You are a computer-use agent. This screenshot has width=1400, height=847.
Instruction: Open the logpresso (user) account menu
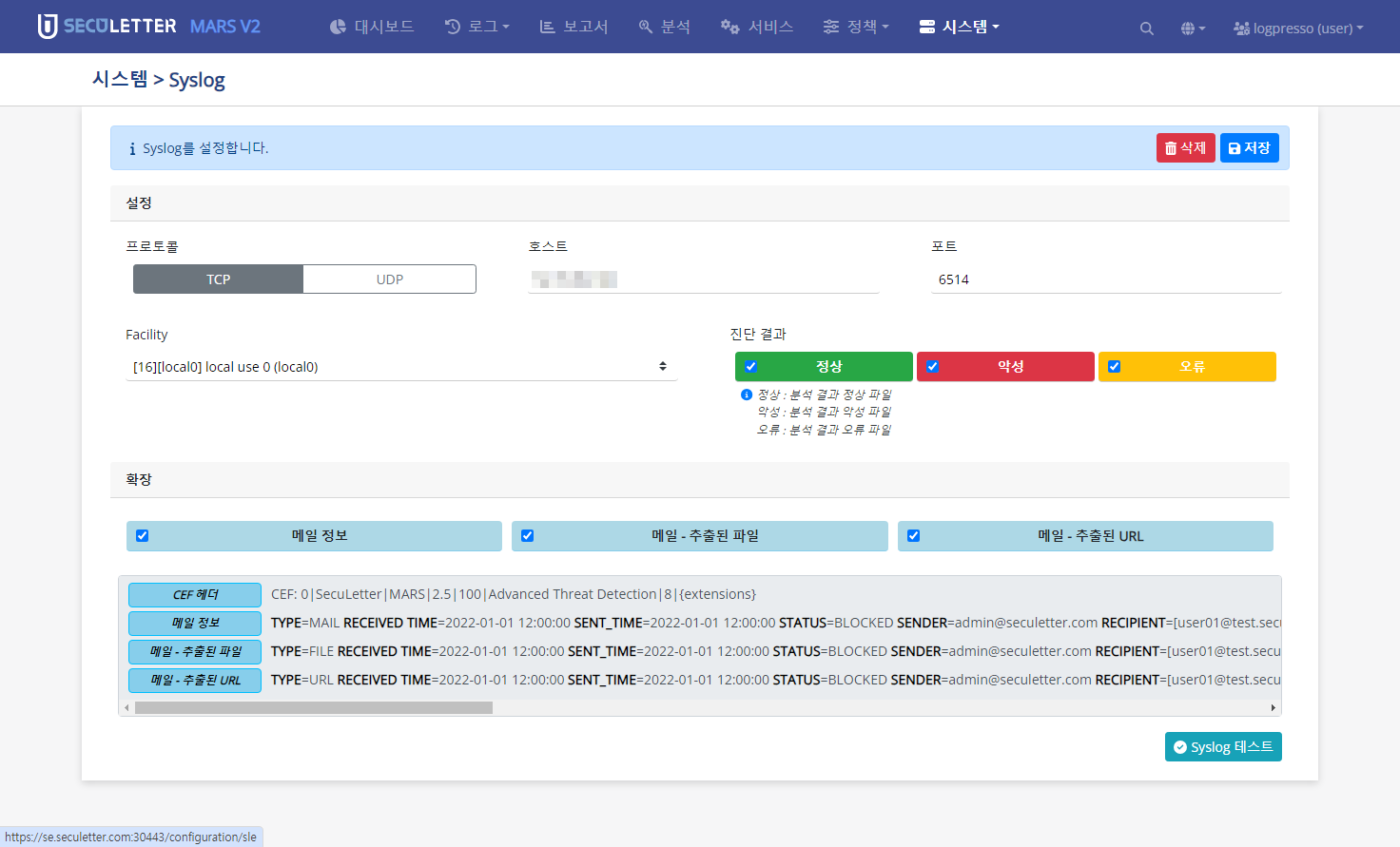(1298, 29)
